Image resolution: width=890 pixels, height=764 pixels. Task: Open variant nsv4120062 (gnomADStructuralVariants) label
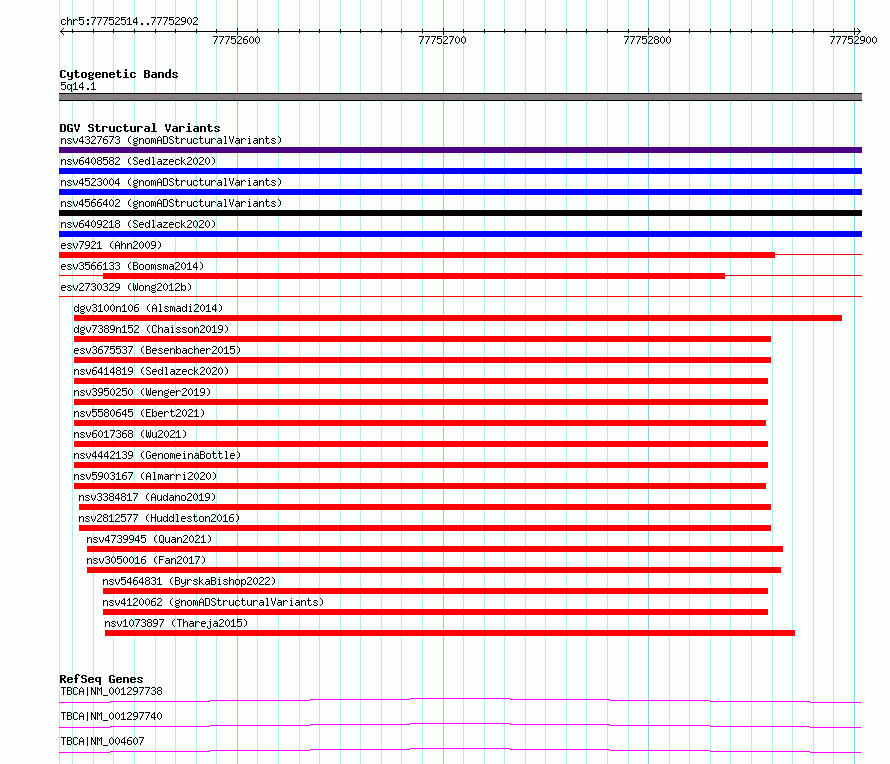point(213,602)
